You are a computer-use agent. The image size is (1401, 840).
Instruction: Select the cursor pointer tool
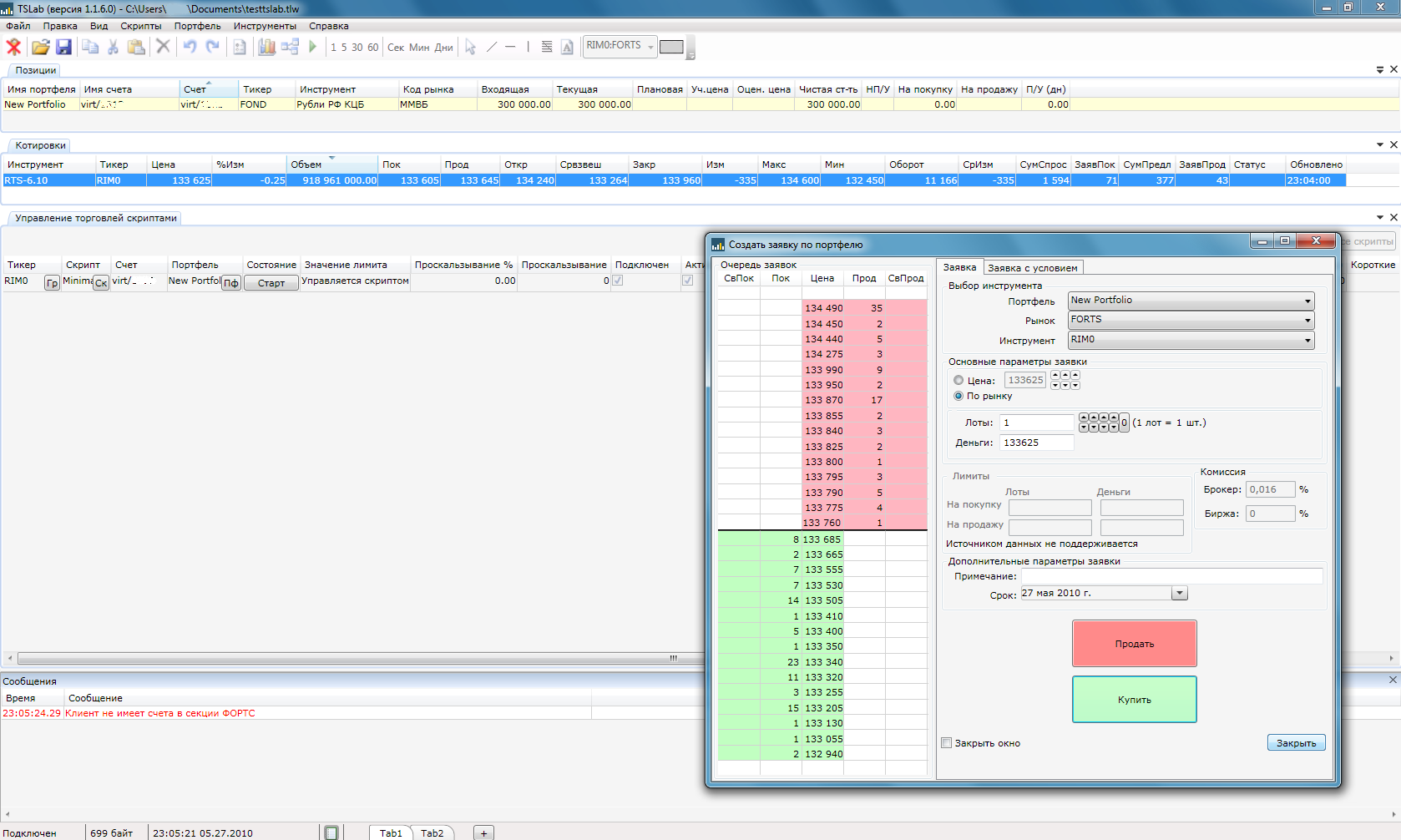click(470, 47)
